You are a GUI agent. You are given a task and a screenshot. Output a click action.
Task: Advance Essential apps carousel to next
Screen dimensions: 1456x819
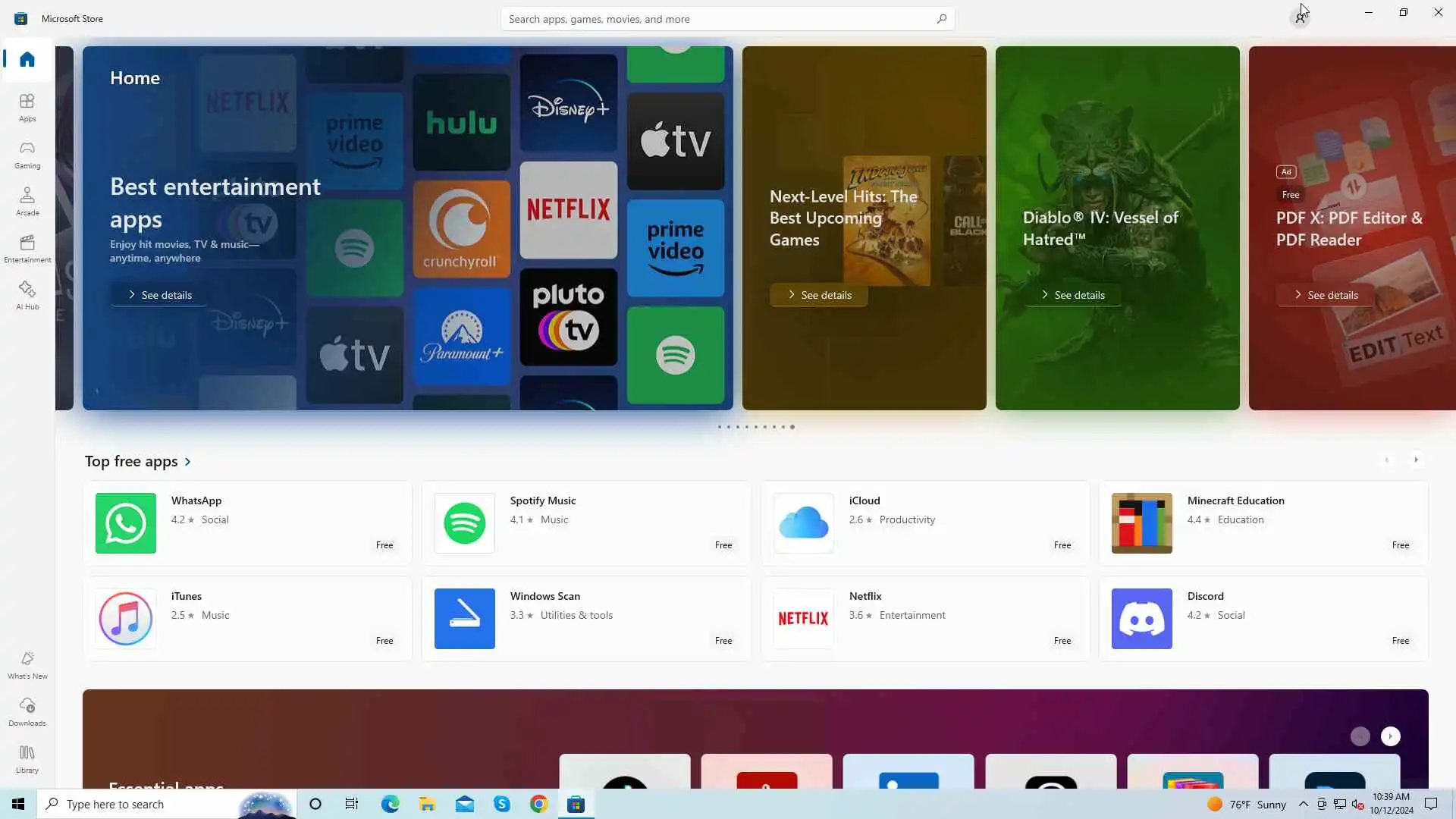[x=1390, y=736]
